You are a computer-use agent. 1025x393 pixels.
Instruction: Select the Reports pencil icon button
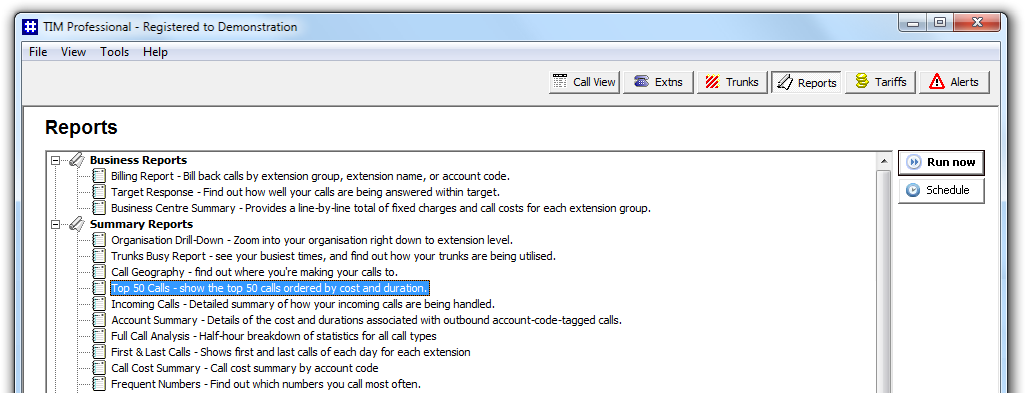pos(806,82)
